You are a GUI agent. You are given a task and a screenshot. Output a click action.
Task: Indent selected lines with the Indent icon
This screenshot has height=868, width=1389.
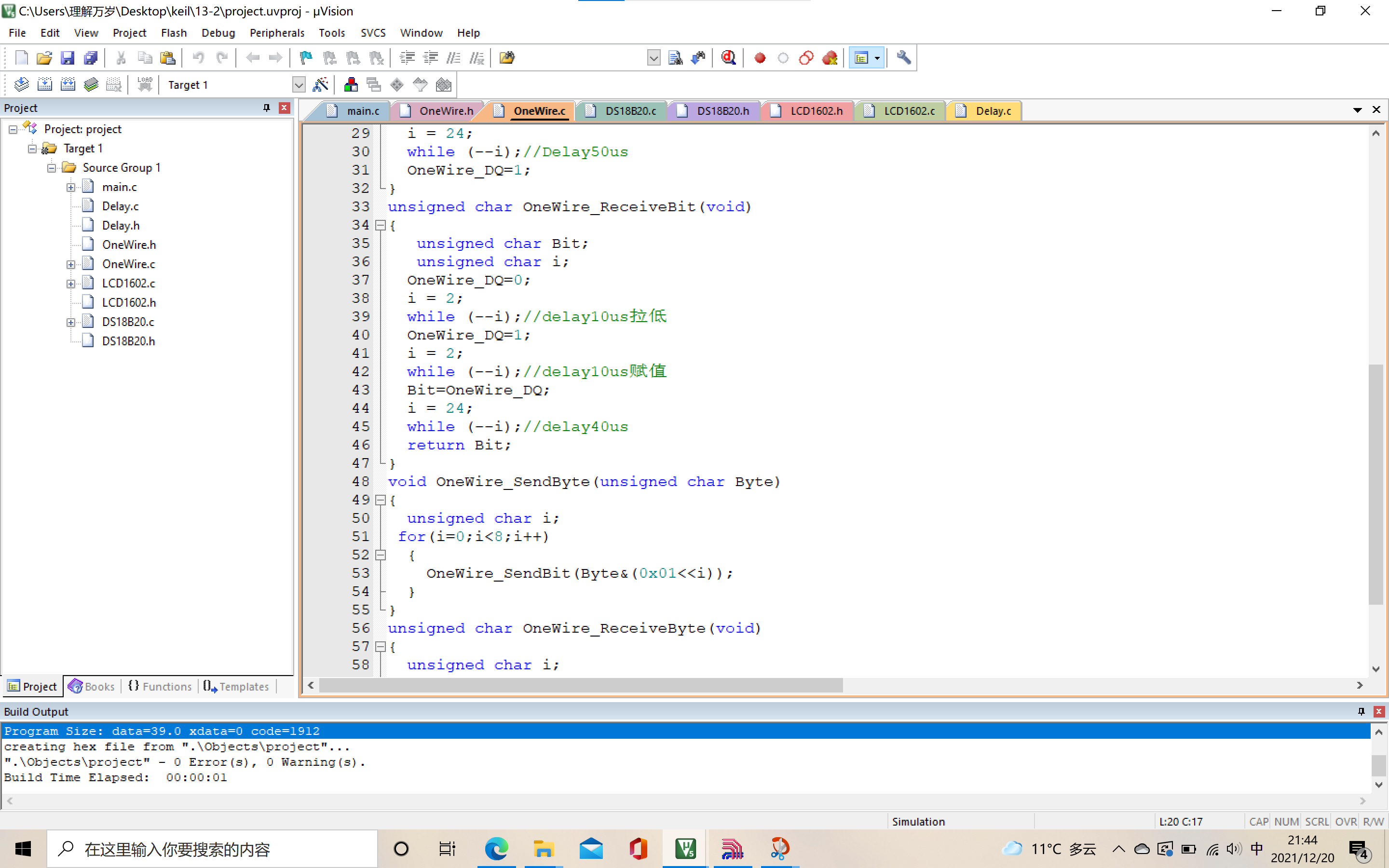[407, 58]
